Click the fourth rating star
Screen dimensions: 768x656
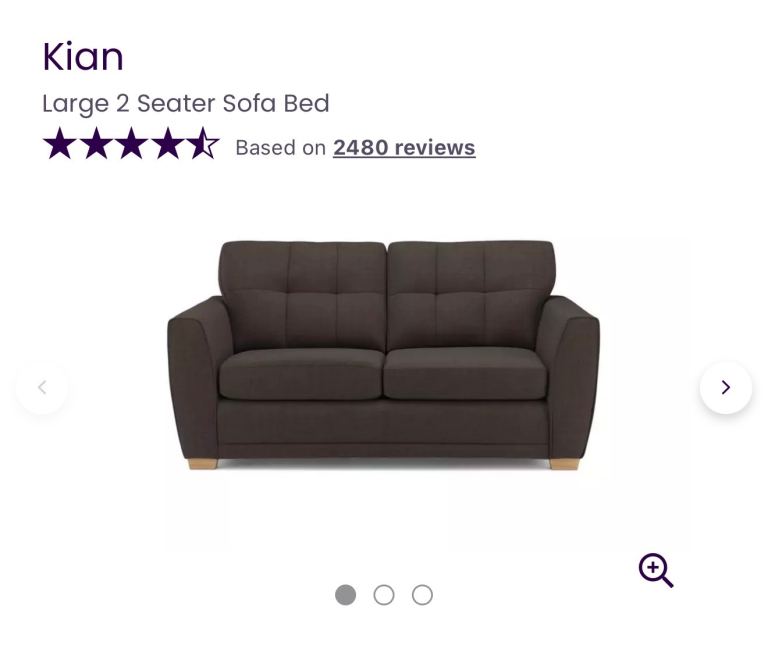tap(168, 144)
